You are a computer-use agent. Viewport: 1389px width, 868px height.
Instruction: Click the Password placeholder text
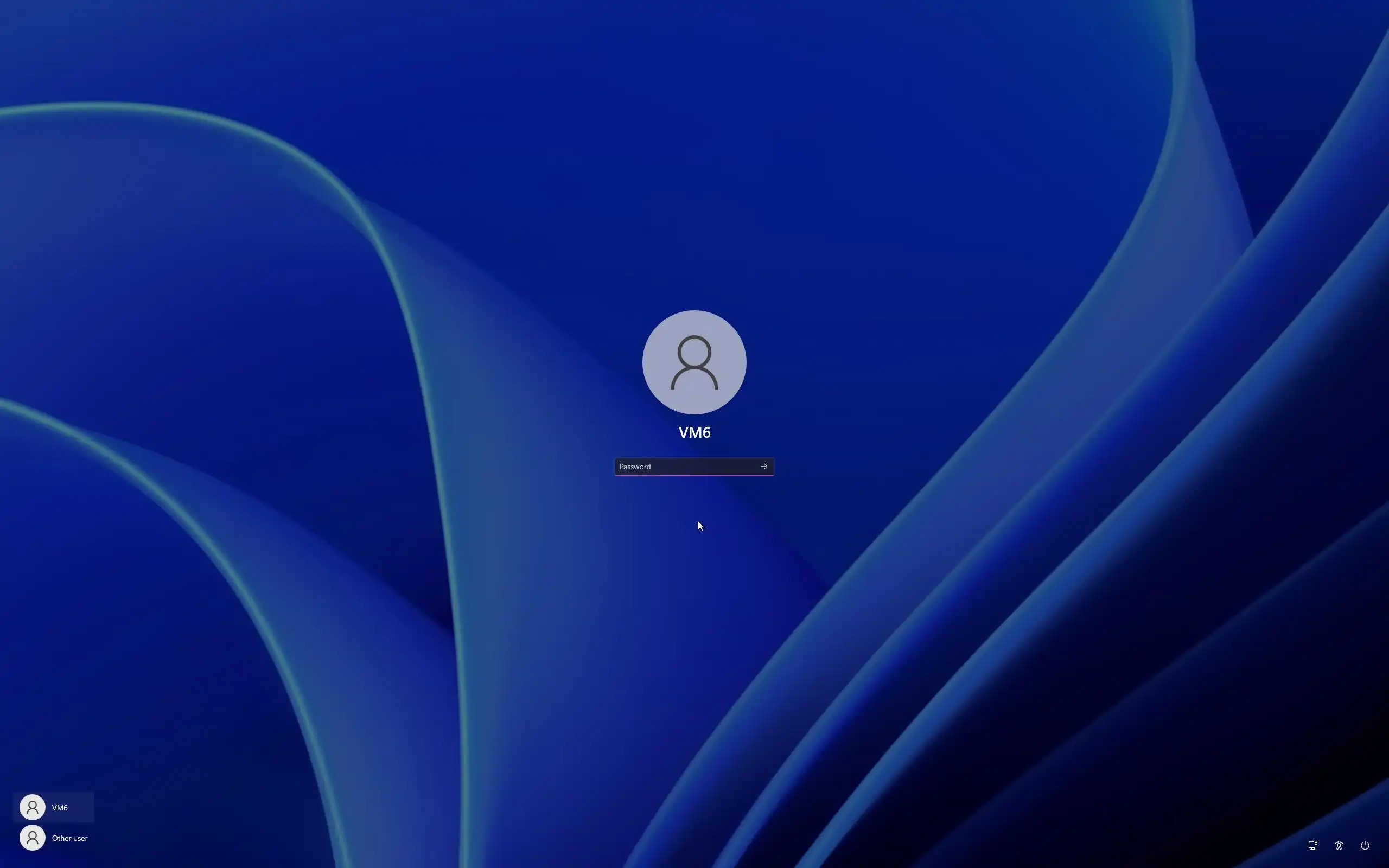tap(635, 467)
